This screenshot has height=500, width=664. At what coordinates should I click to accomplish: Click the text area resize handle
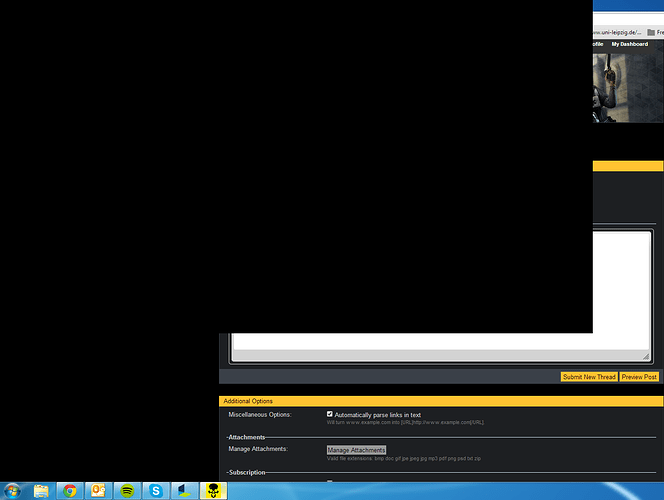tap(646, 356)
